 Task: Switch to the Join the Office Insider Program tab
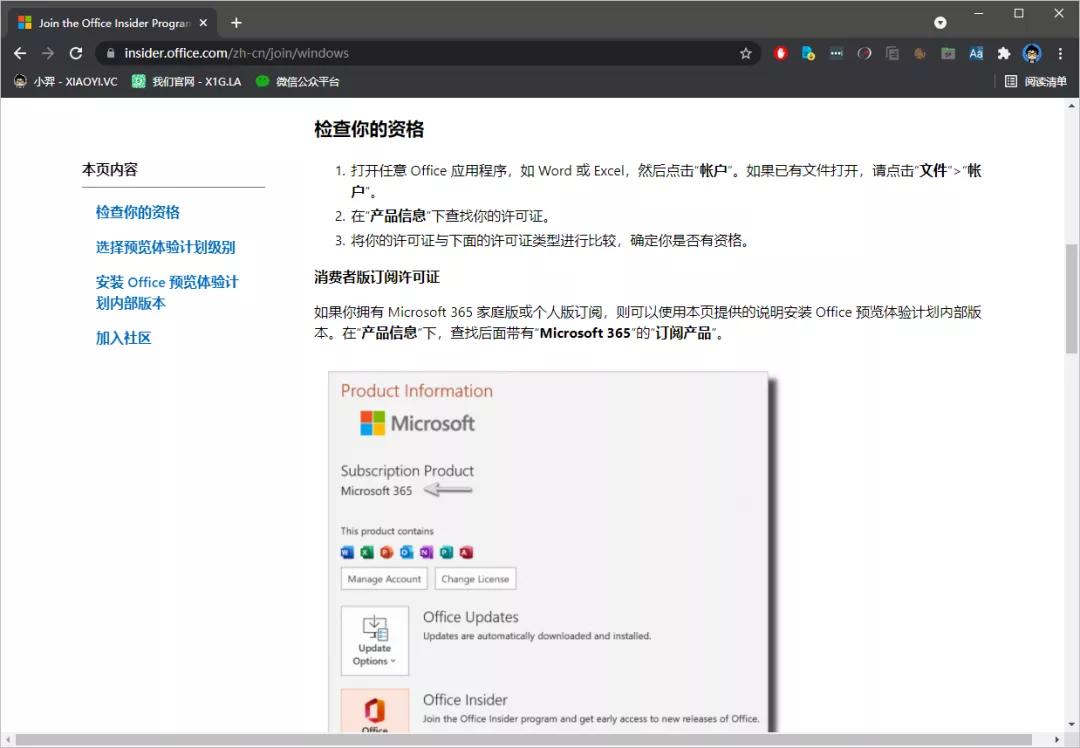click(110, 21)
